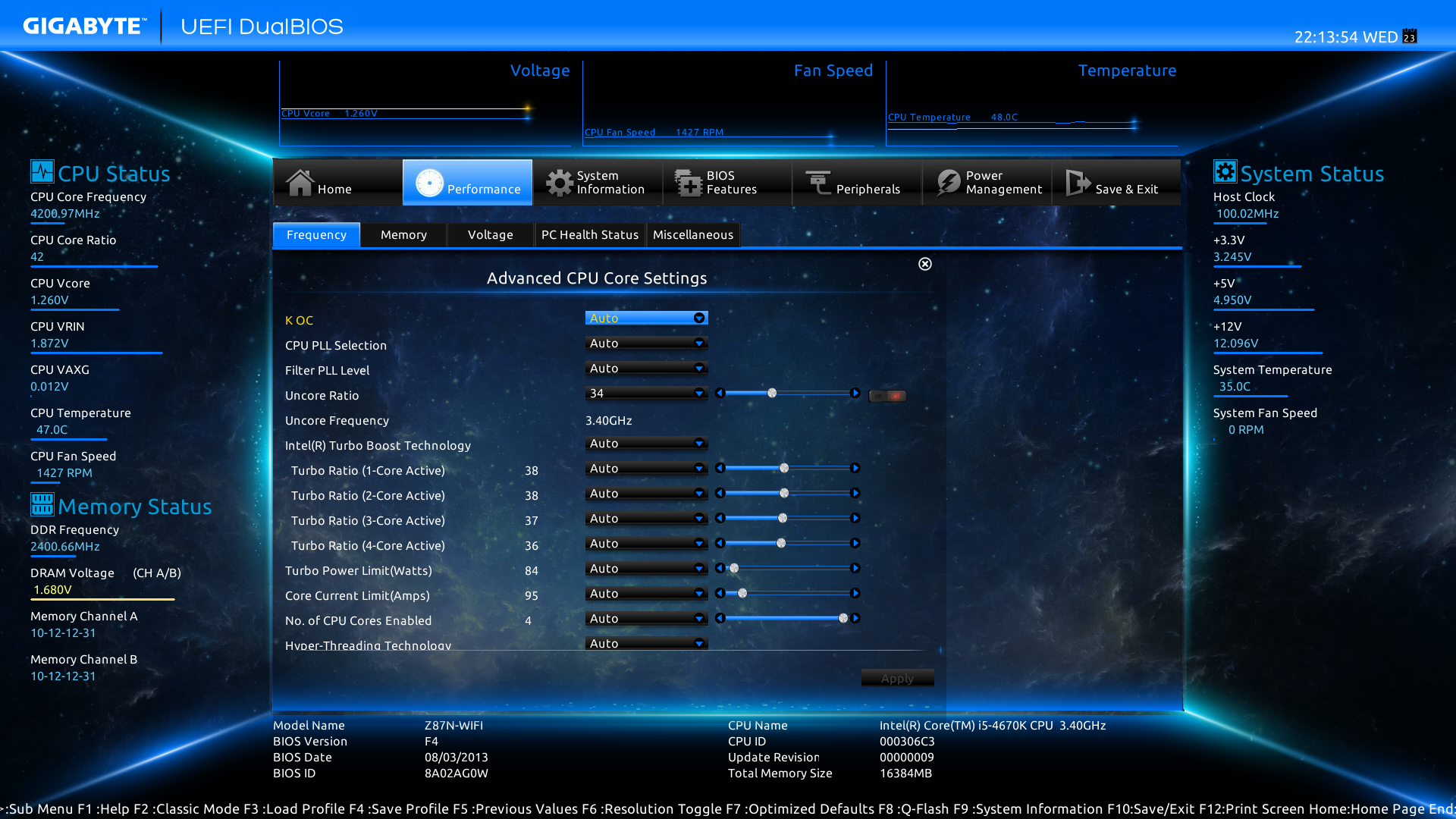The width and height of the screenshot is (1456, 819).
Task: Open Turbo Power Limit(Watts) dropdown
Action: click(646, 569)
